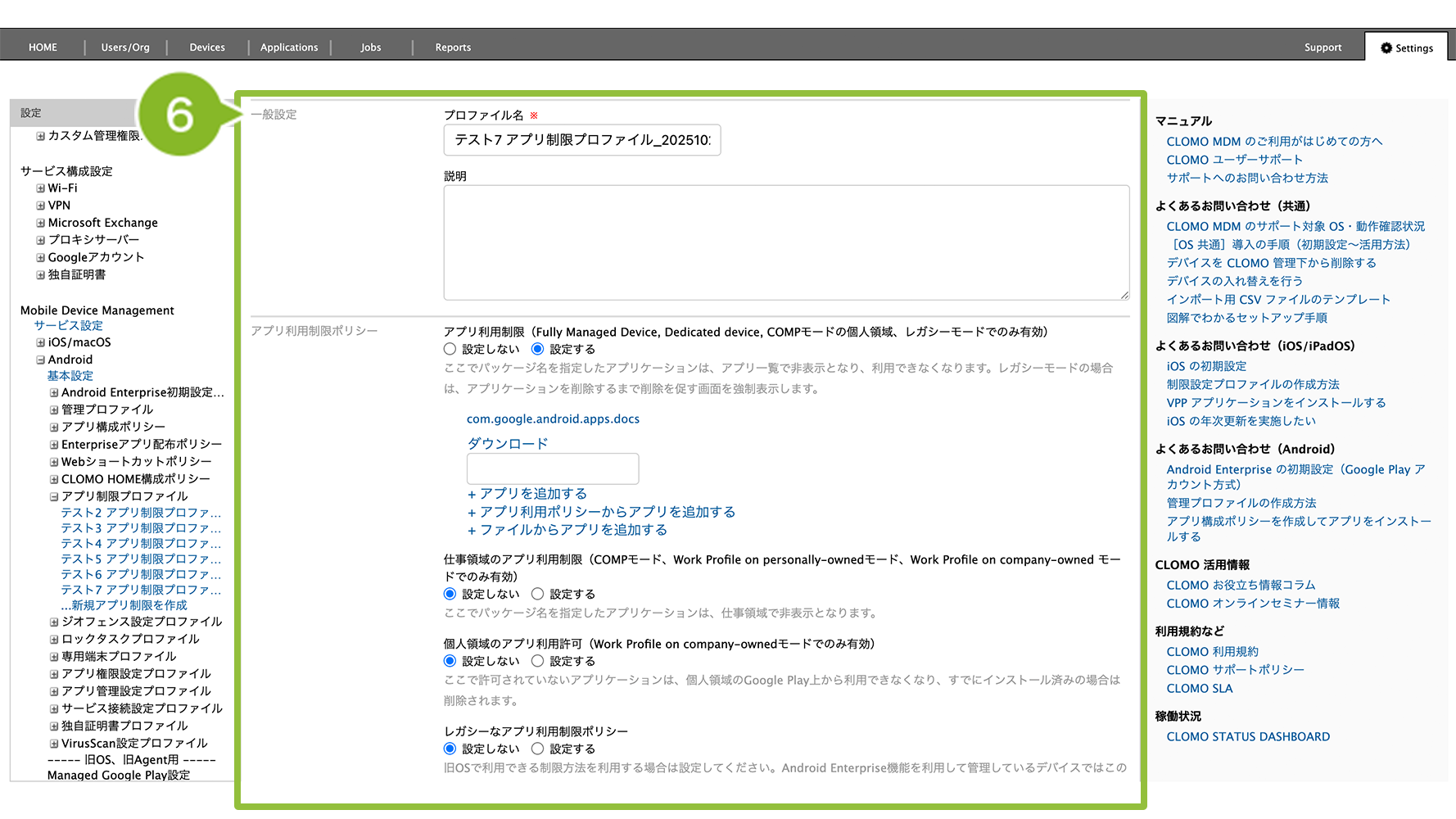Expand the Microsoft Exchange node
The width and height of the screenshot is (1456, 819).
(x=40, y=223)
